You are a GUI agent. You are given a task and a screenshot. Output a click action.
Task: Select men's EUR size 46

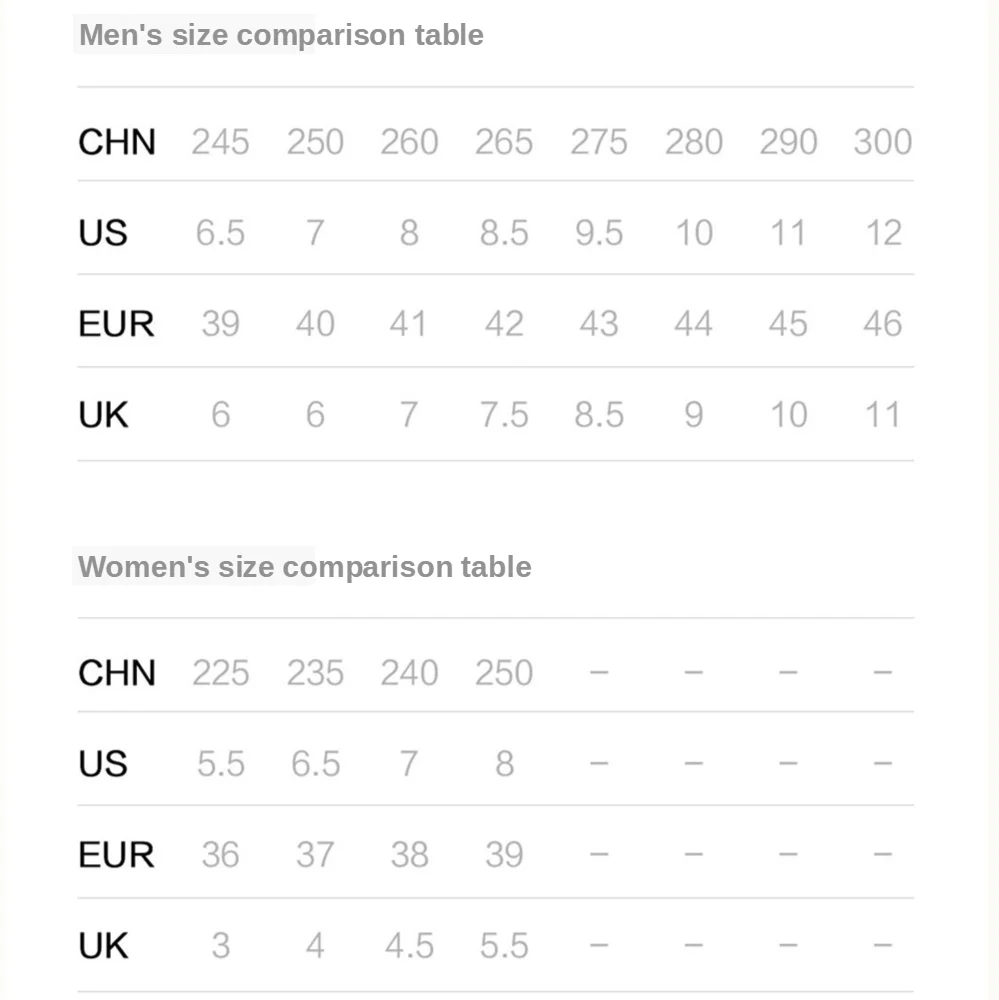coord(883,323)
